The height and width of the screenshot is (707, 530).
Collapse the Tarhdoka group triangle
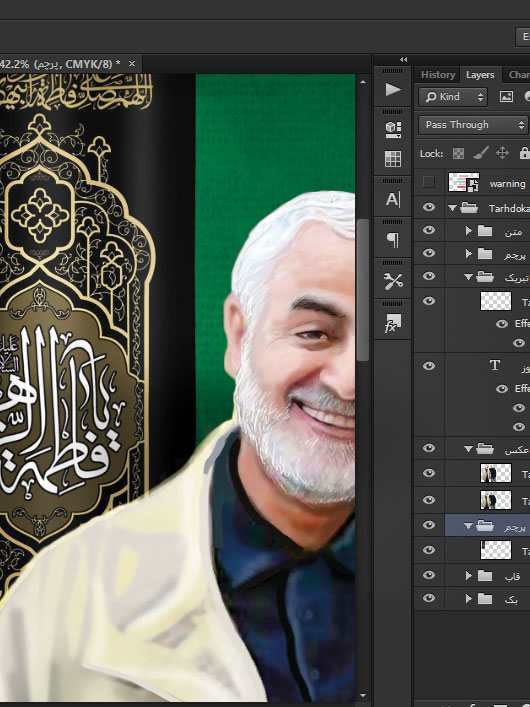[452, 208]
